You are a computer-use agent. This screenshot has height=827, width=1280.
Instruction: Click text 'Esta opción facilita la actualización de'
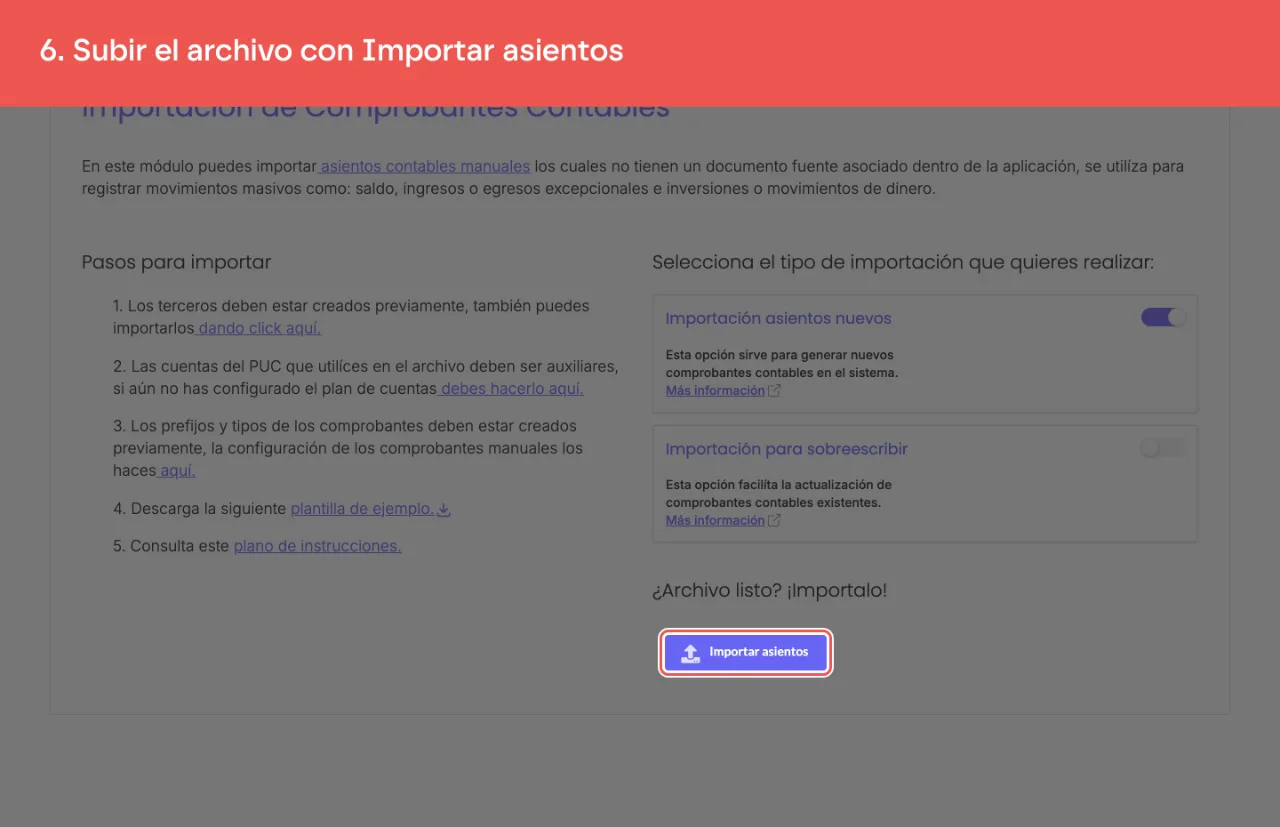(779, 485)
